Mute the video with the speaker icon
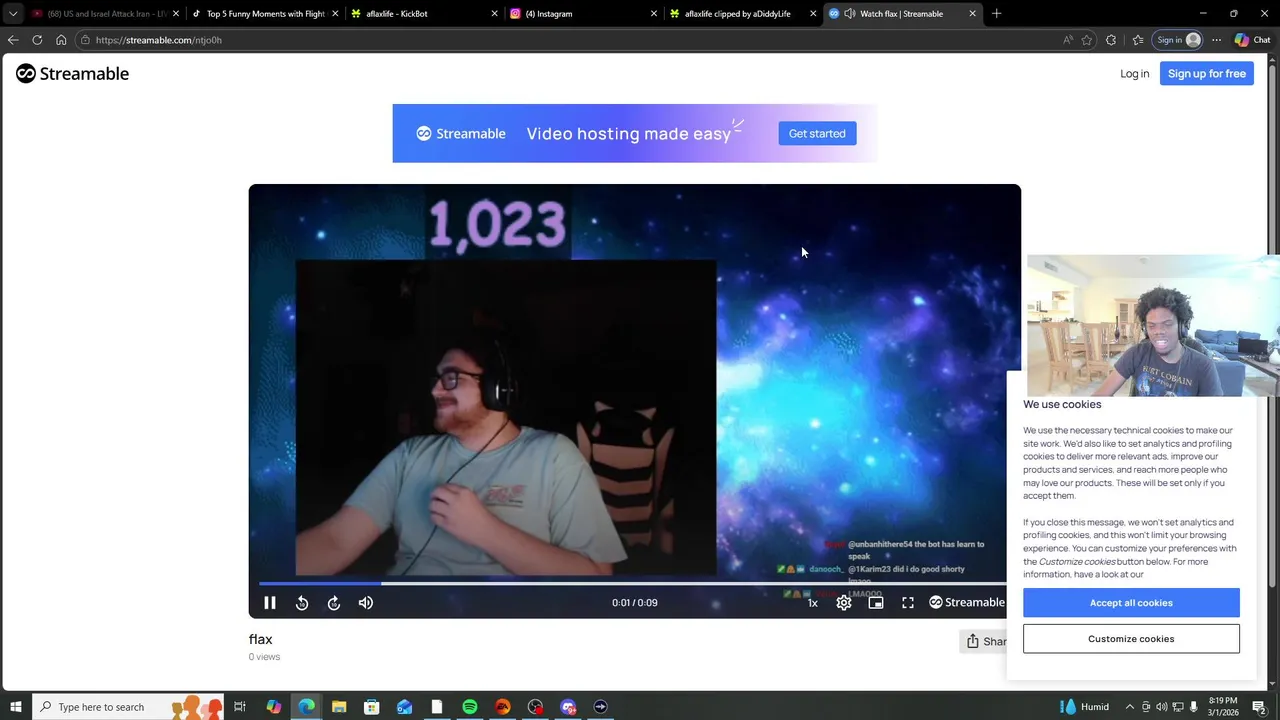Image resolution: width=1280 pixels, height=720 pixels. pos(366,603)
